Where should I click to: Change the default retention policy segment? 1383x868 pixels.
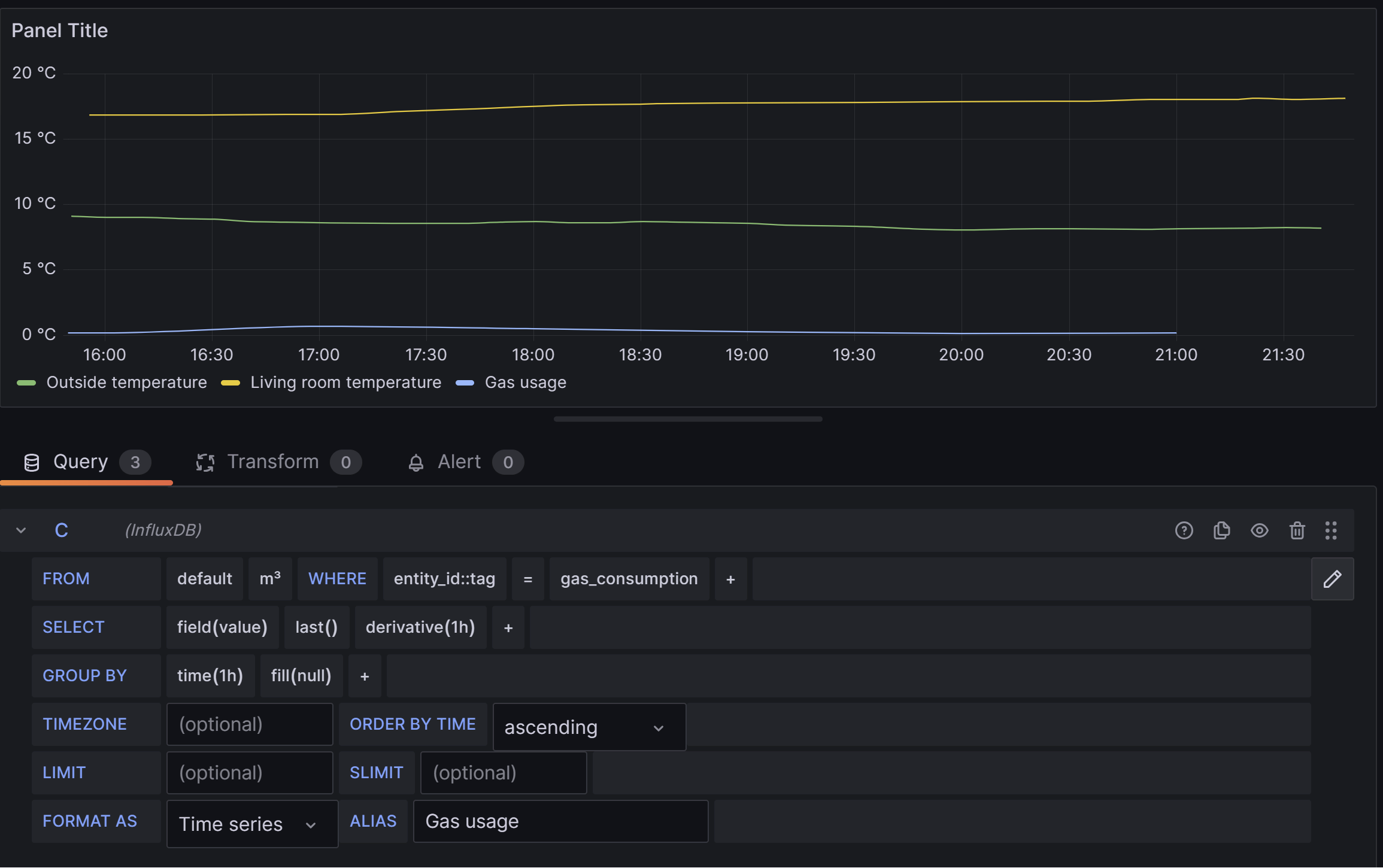coord(205,579)
